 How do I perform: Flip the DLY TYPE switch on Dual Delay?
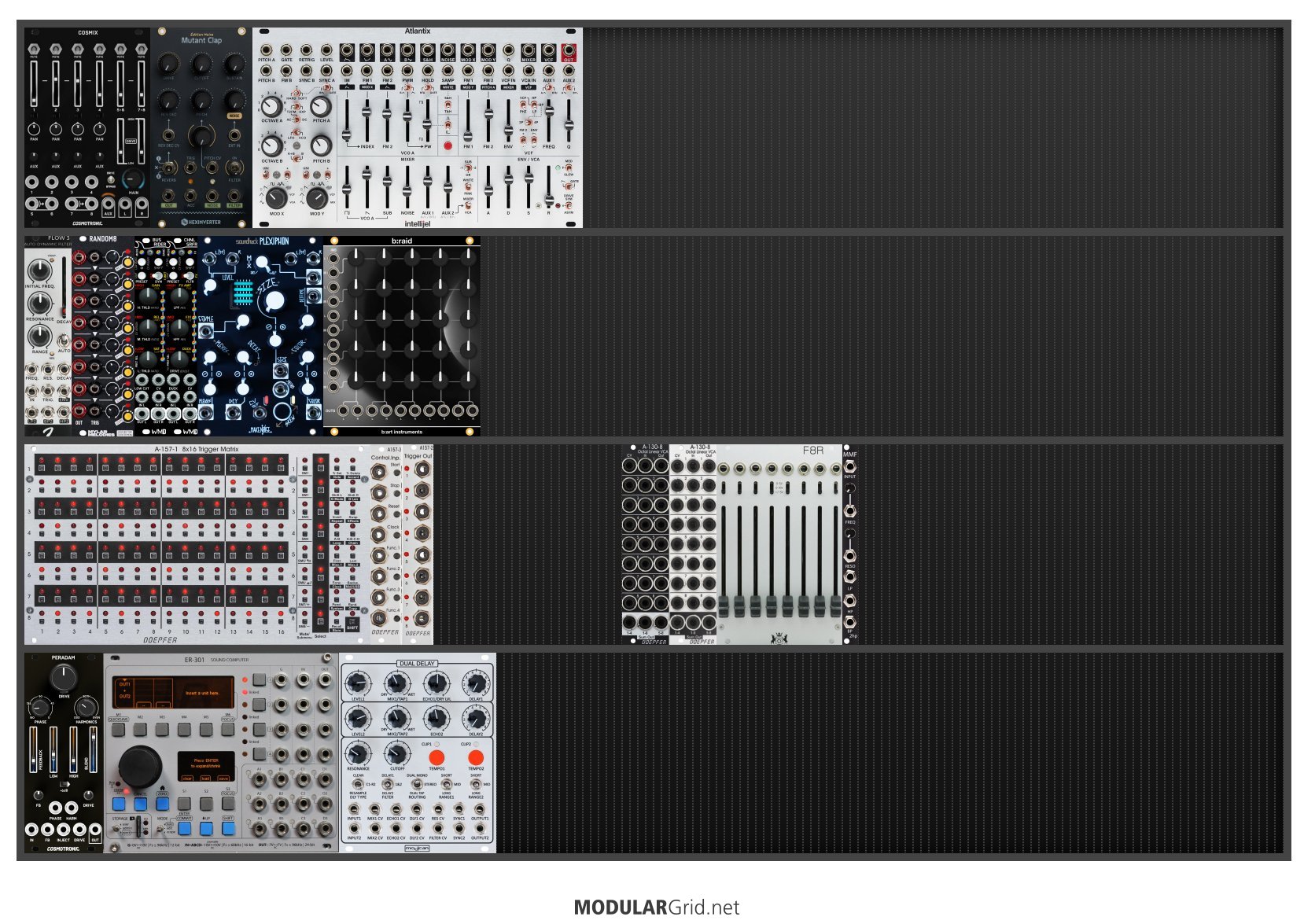click(x=359, y=784)
